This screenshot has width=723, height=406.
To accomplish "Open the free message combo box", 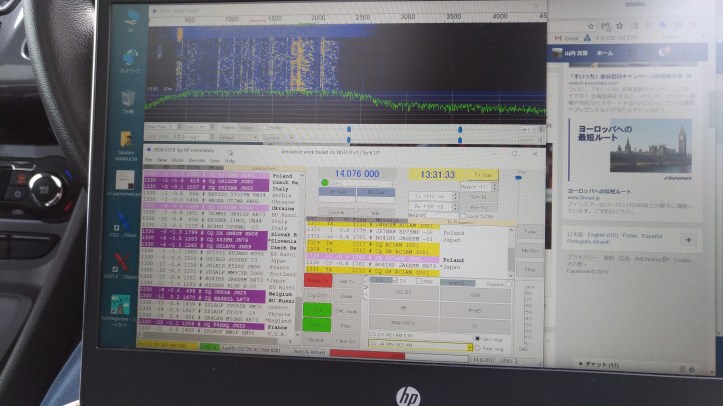I will pos(417,348).
